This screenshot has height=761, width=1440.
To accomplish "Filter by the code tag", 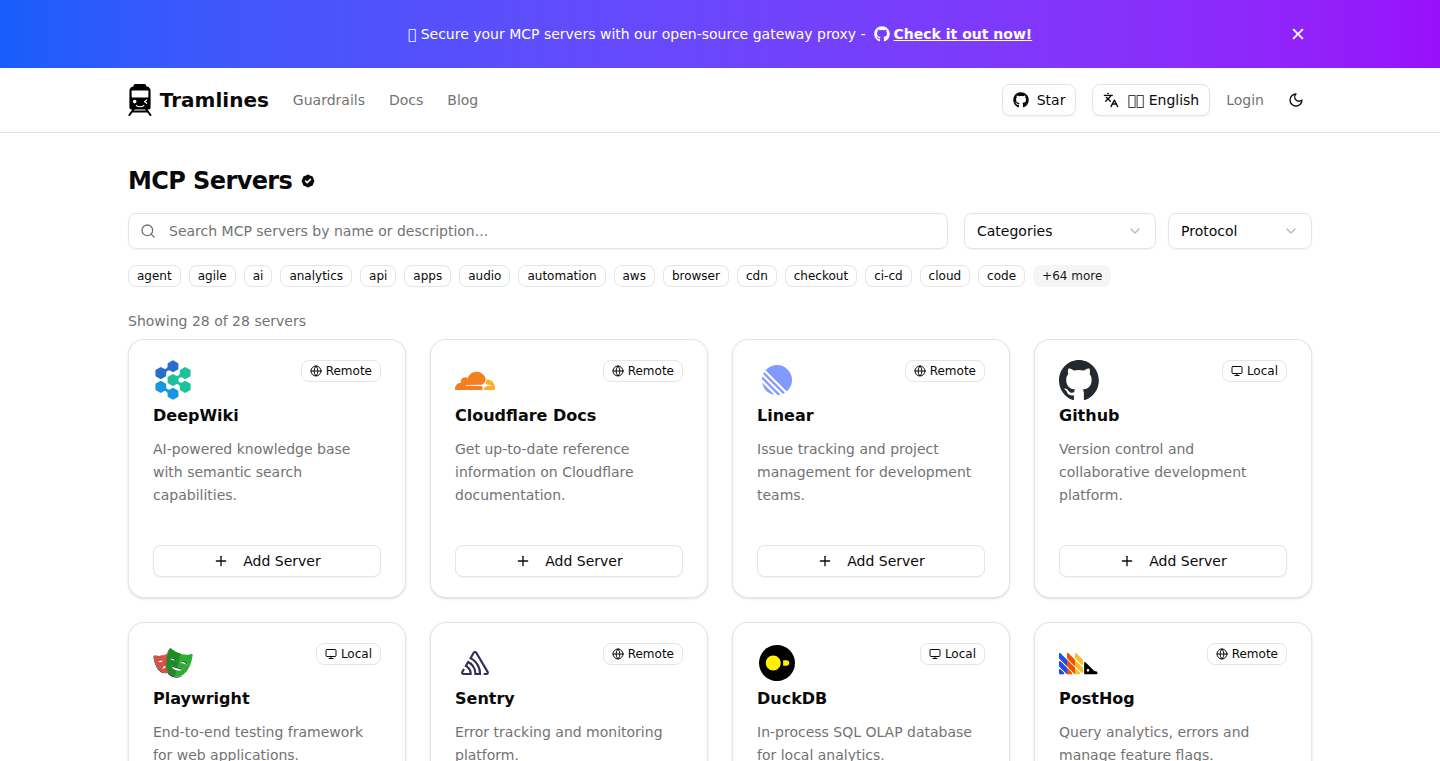I will click(1001, 276).
